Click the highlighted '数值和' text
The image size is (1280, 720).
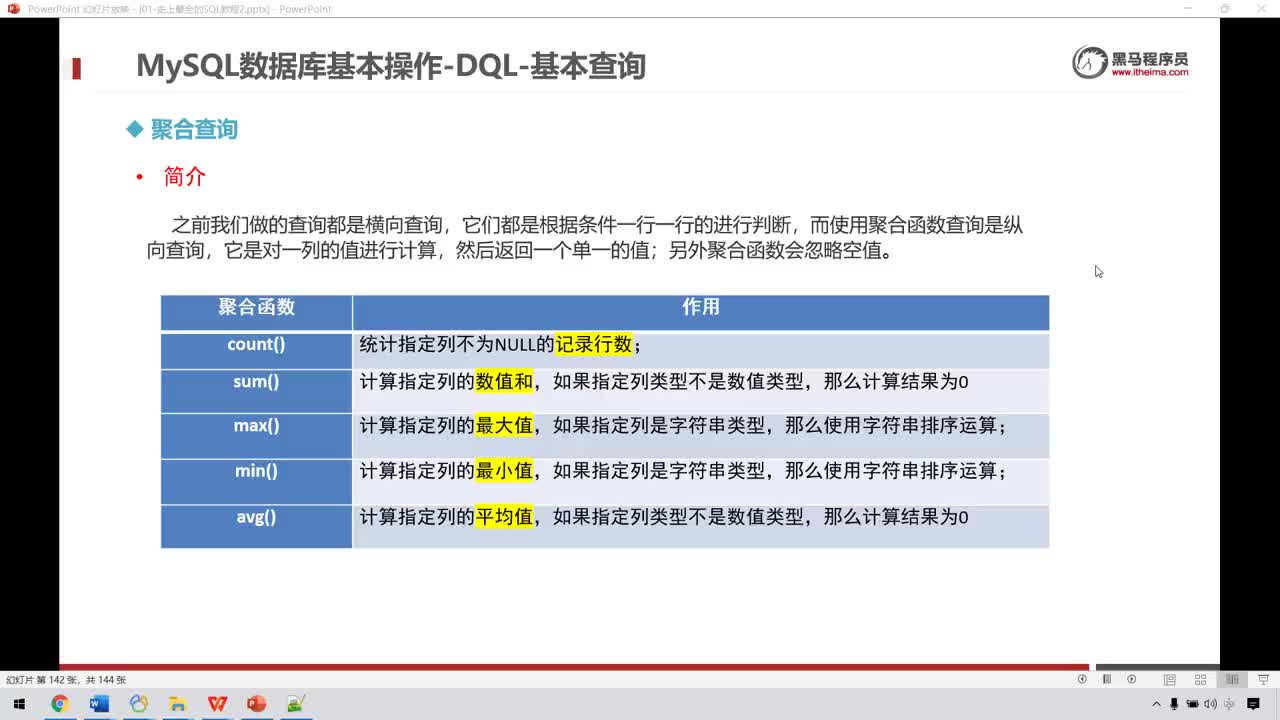click(x=504, y=382)
